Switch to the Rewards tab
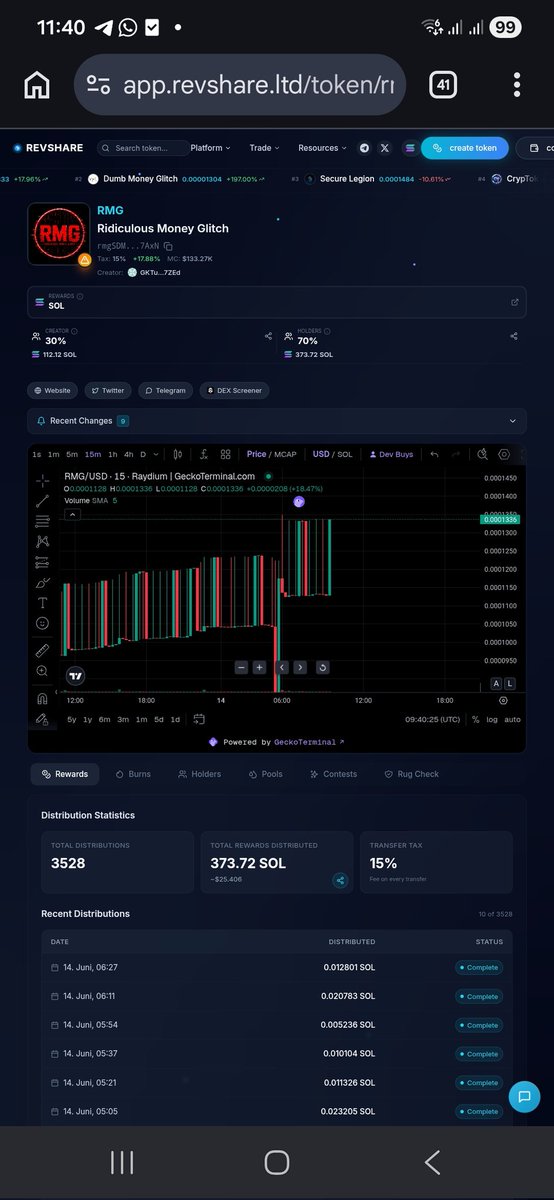 click(x=66, y=774)
